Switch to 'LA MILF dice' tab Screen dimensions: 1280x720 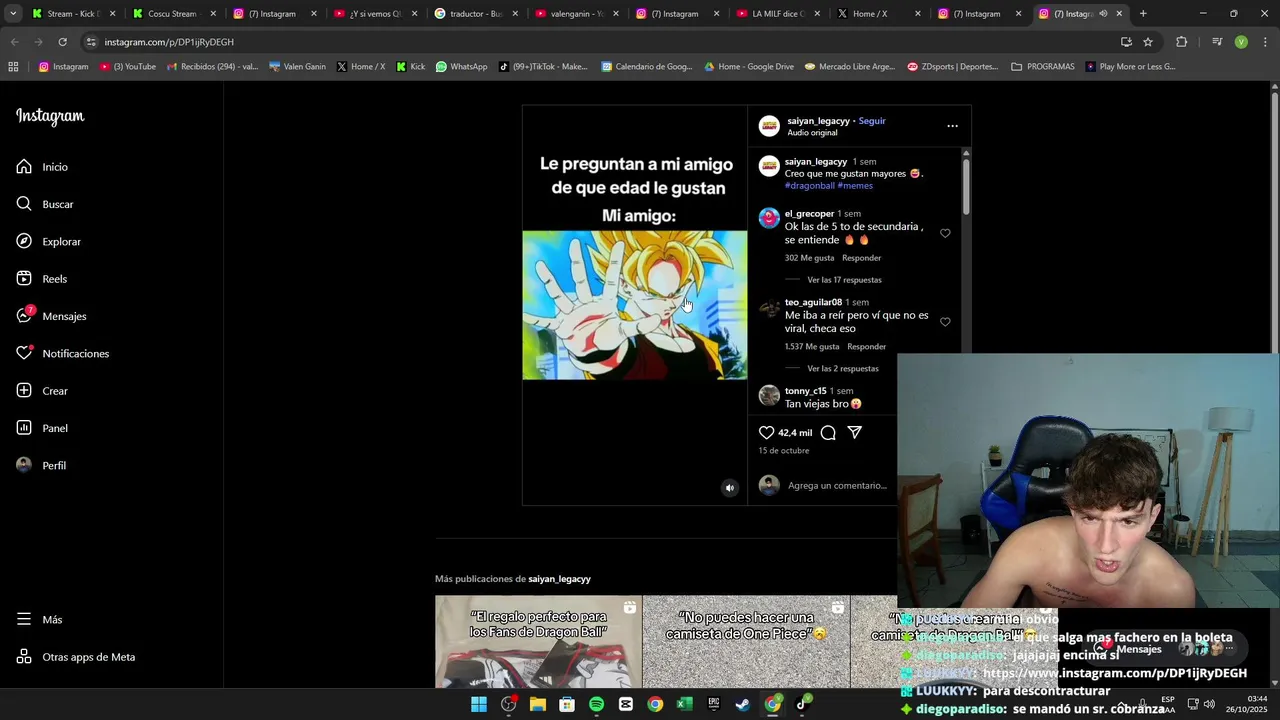click(x=776, y=14)
